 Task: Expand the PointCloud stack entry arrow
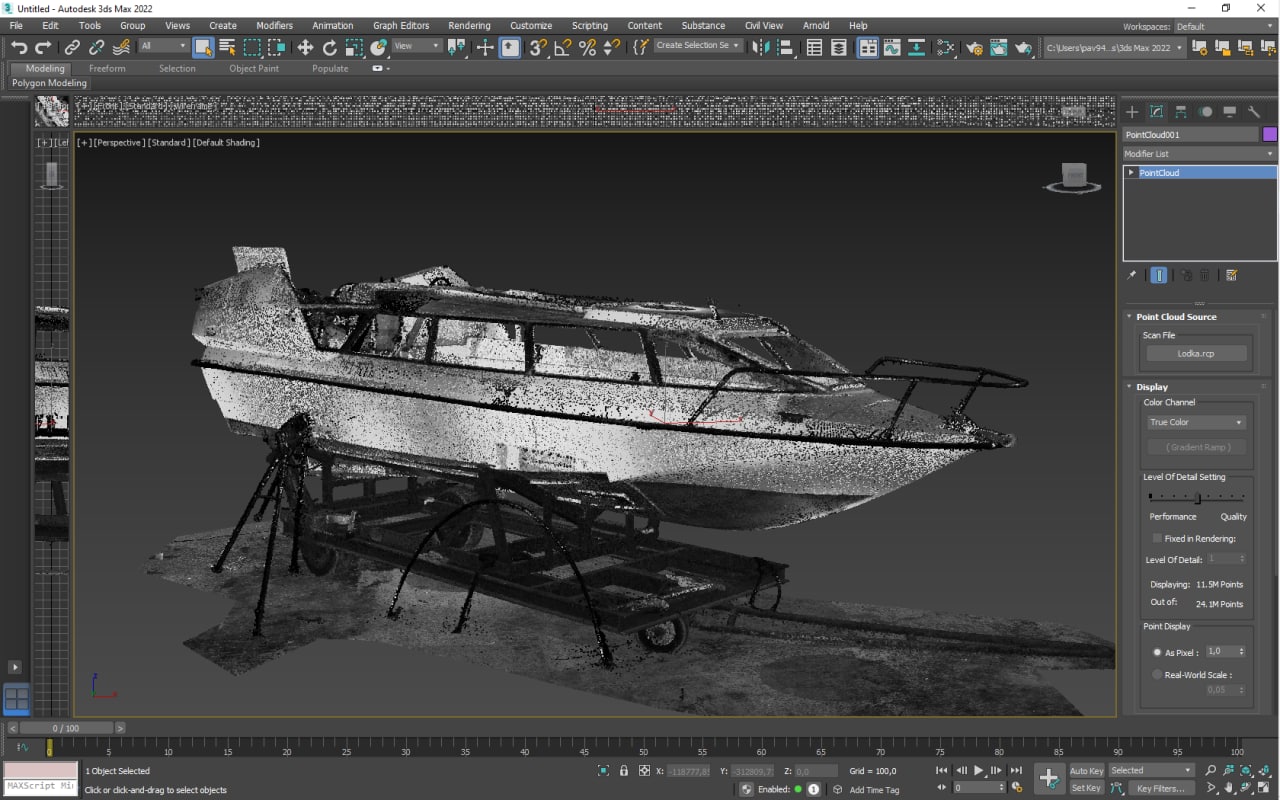click(x=1131, y=173)
